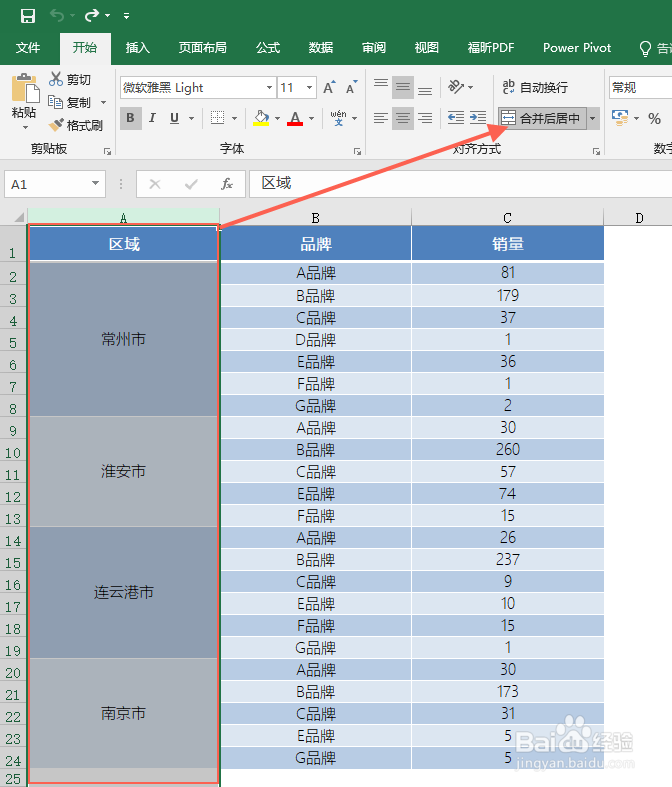
Task: Click the decrease font size icon
Action: [351, 88]
